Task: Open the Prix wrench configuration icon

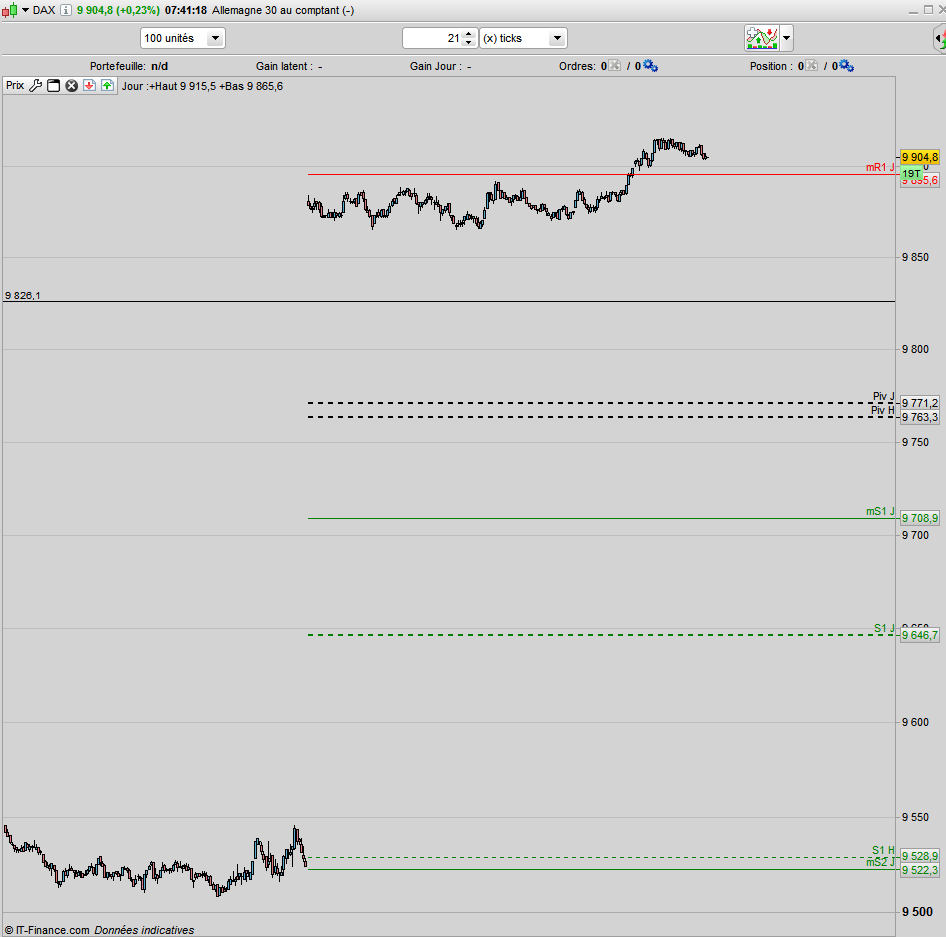Action: click(36, 86)
